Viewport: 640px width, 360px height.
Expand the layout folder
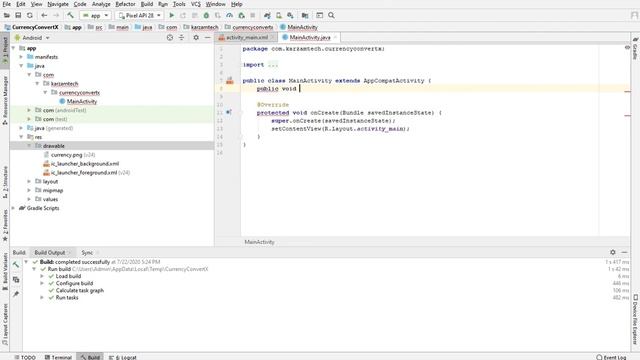(x=29, y=181)
